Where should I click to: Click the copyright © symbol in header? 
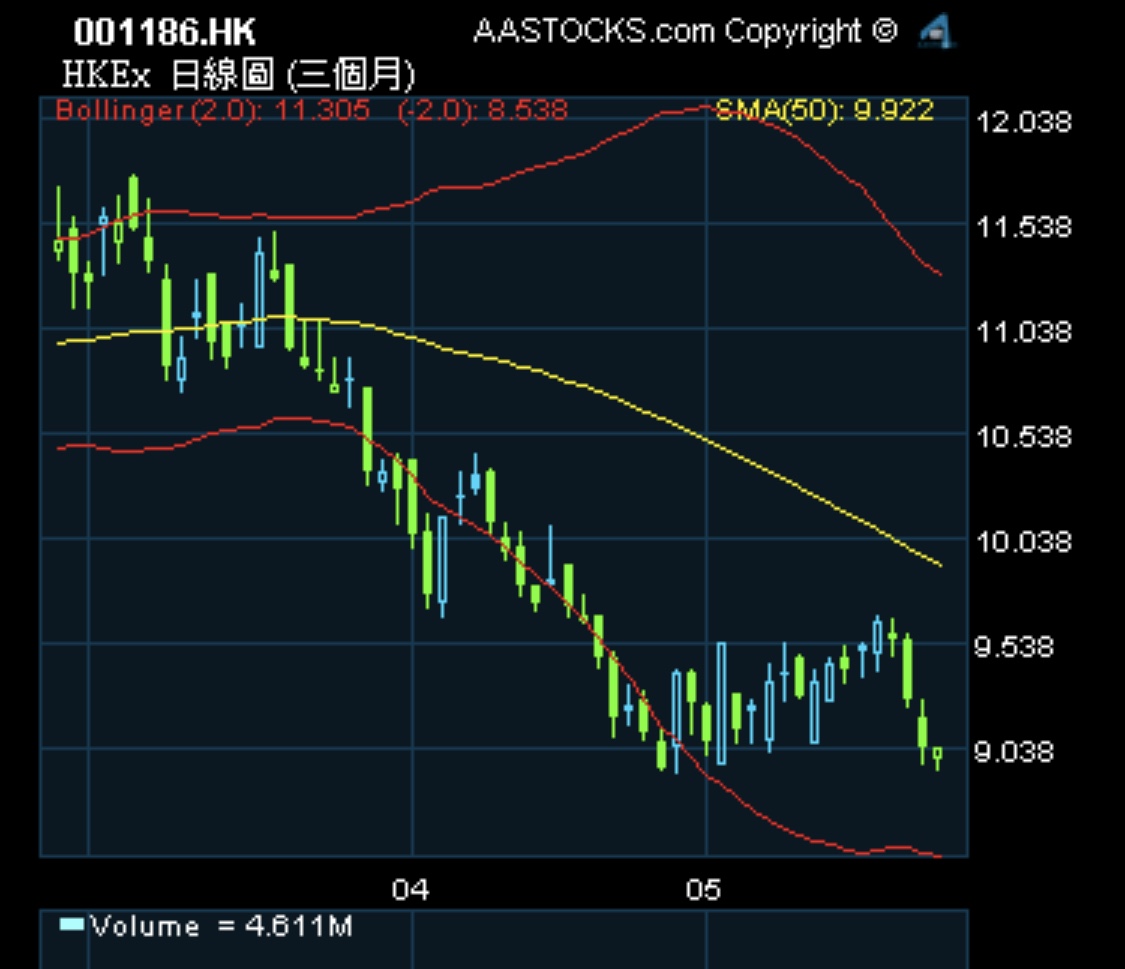click(x=884, y=31)
